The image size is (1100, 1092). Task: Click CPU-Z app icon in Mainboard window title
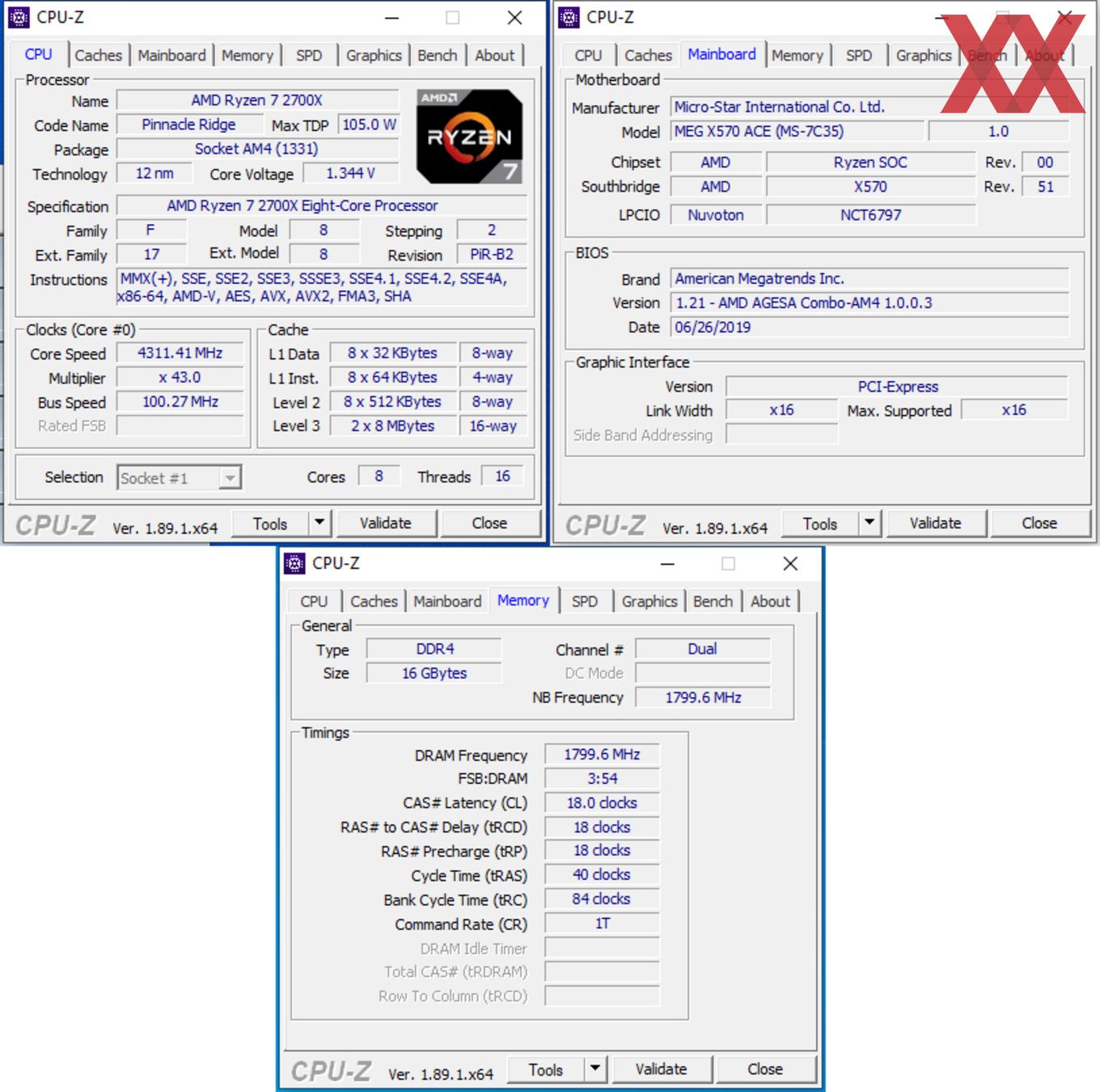(x=569, y=17)
